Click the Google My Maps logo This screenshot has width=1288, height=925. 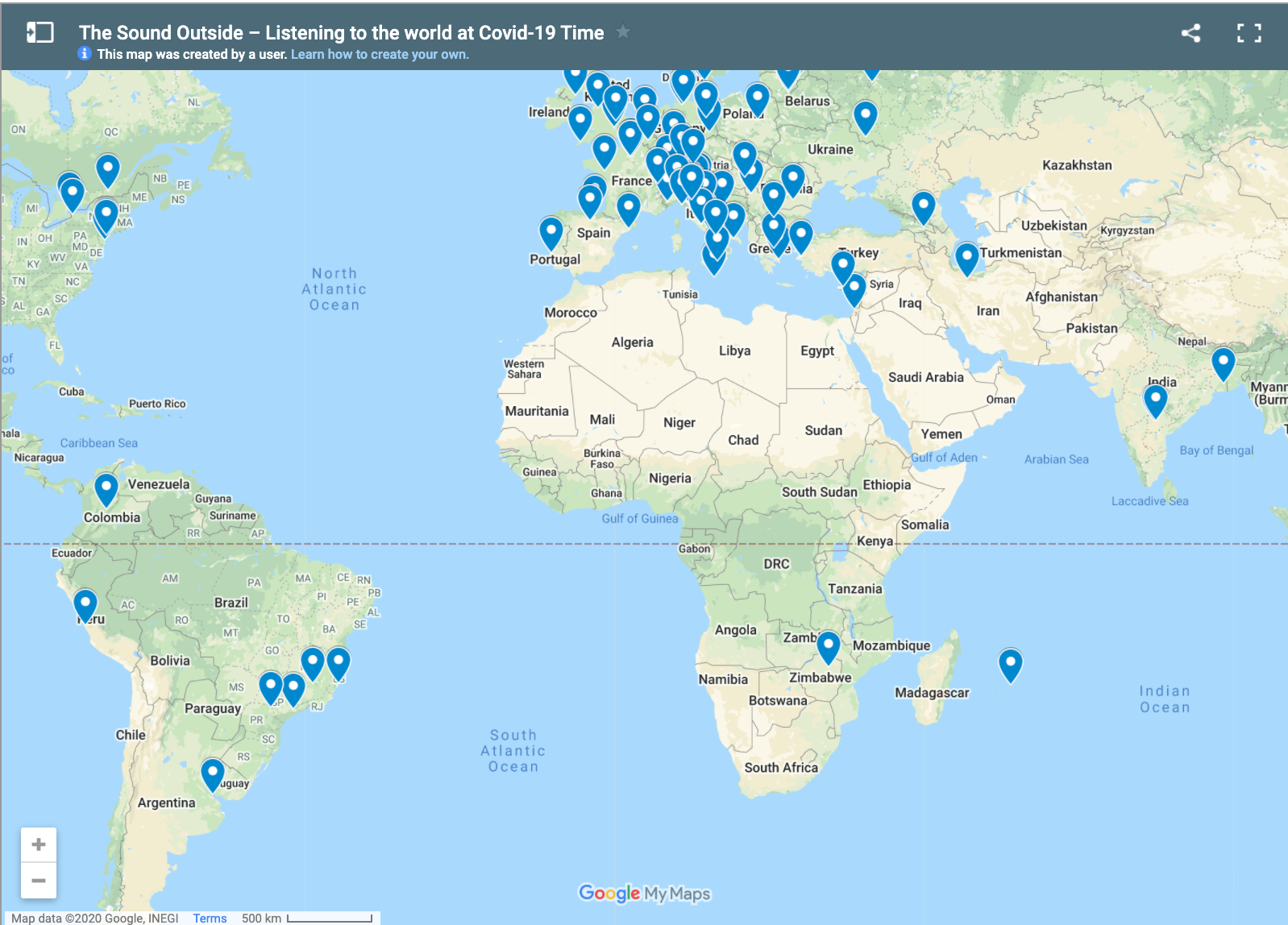click(x=645, y=894)
